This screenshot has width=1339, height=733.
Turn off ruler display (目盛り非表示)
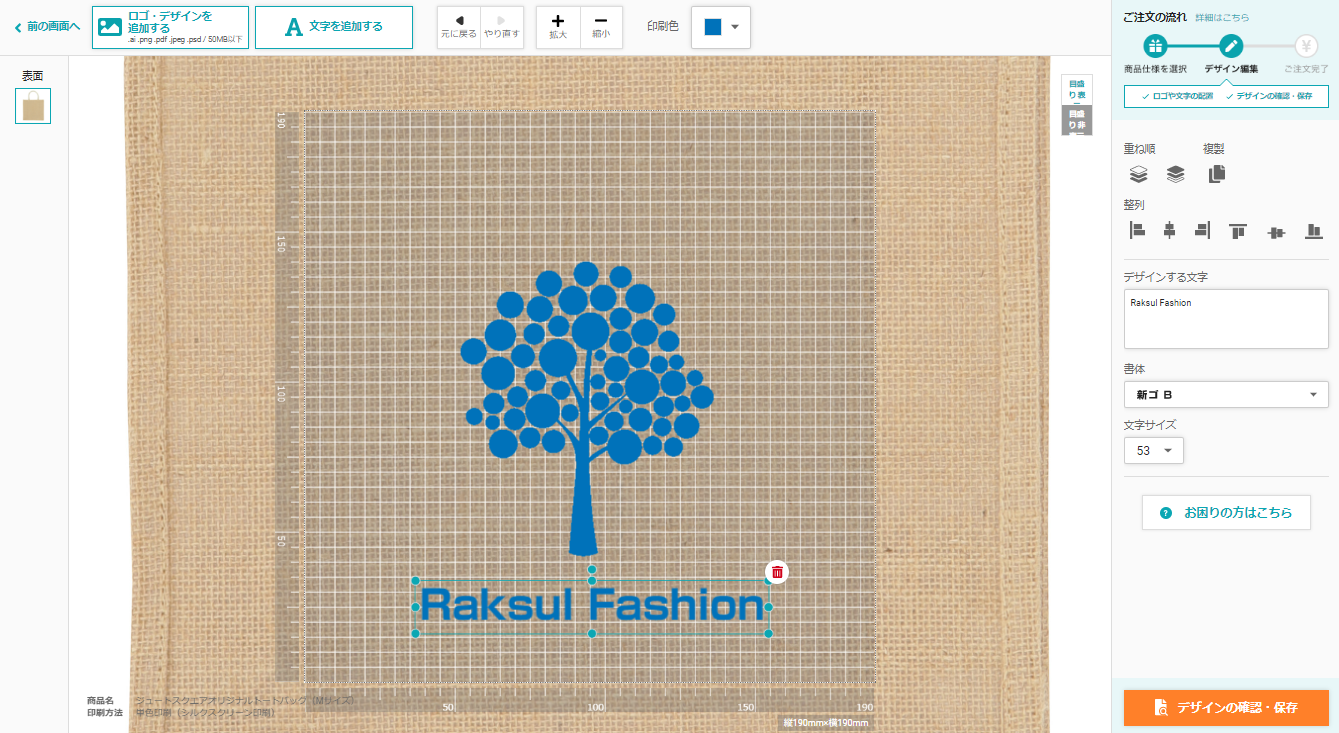pos(1076,120)
